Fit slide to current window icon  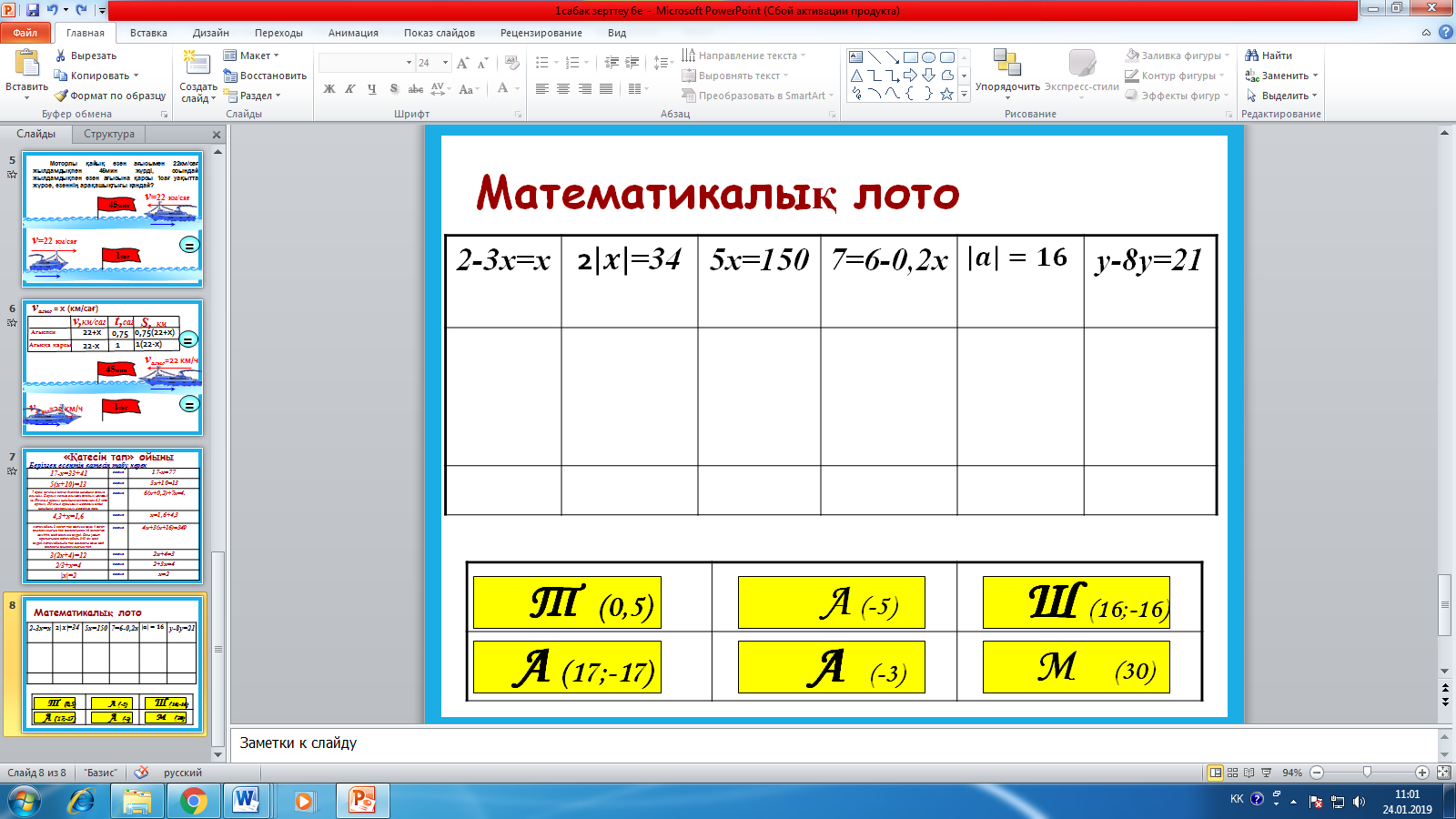tap(1443, 773)
